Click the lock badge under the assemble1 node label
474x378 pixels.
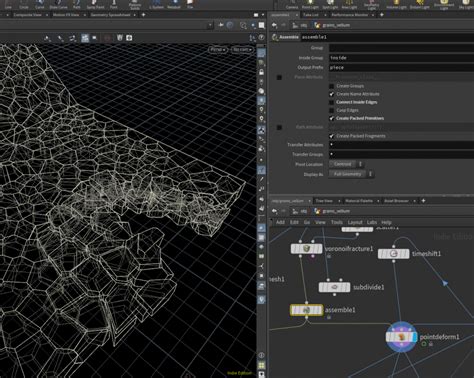click(329, 317)
